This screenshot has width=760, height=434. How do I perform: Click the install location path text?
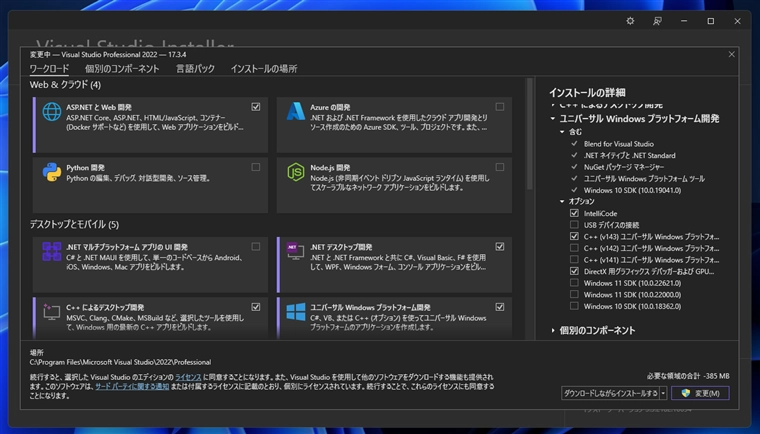pos(120,362)
